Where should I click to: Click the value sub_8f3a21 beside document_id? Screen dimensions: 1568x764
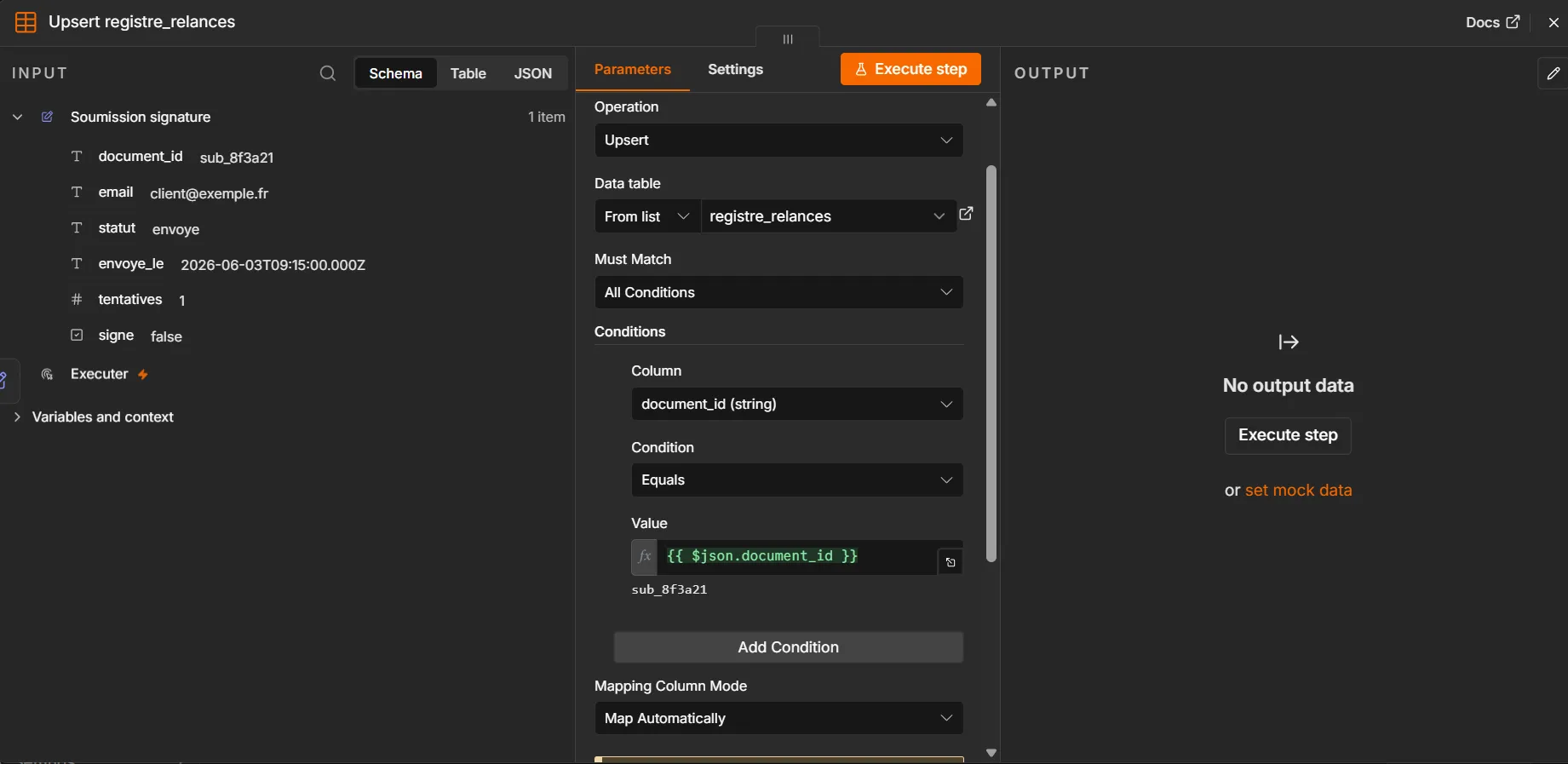point(237,158)
